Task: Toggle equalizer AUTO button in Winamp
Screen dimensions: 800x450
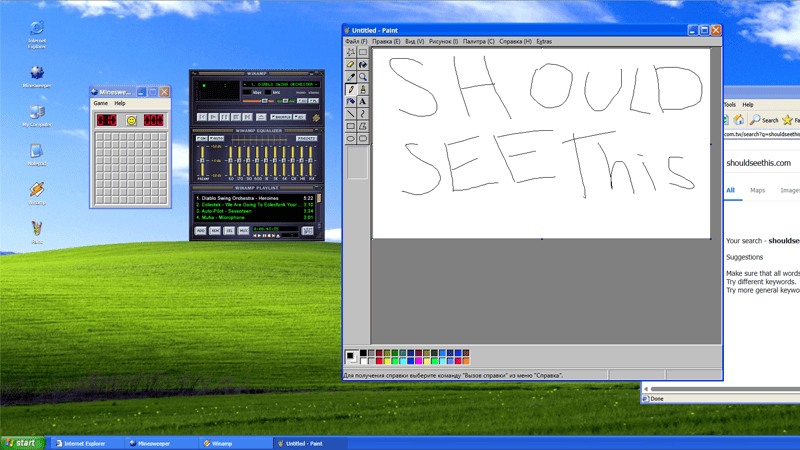Action: click(216, 138)
